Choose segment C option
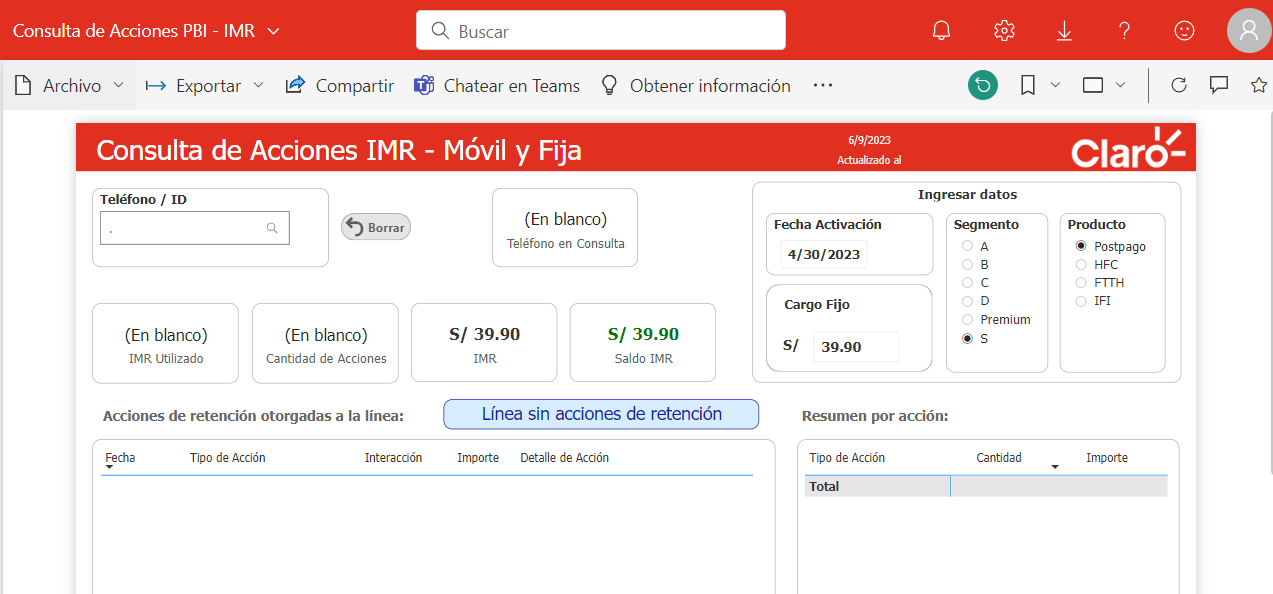Viewport: 1273px width, 594px height. point(967,283)
